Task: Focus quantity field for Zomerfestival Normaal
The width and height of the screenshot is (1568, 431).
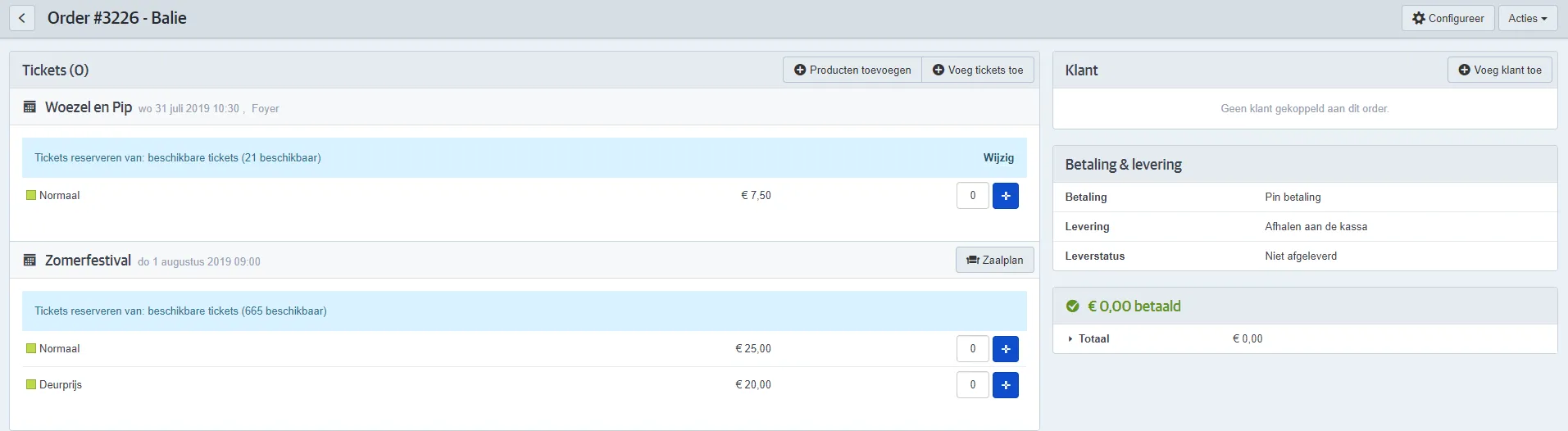Action: coord(973,349)
